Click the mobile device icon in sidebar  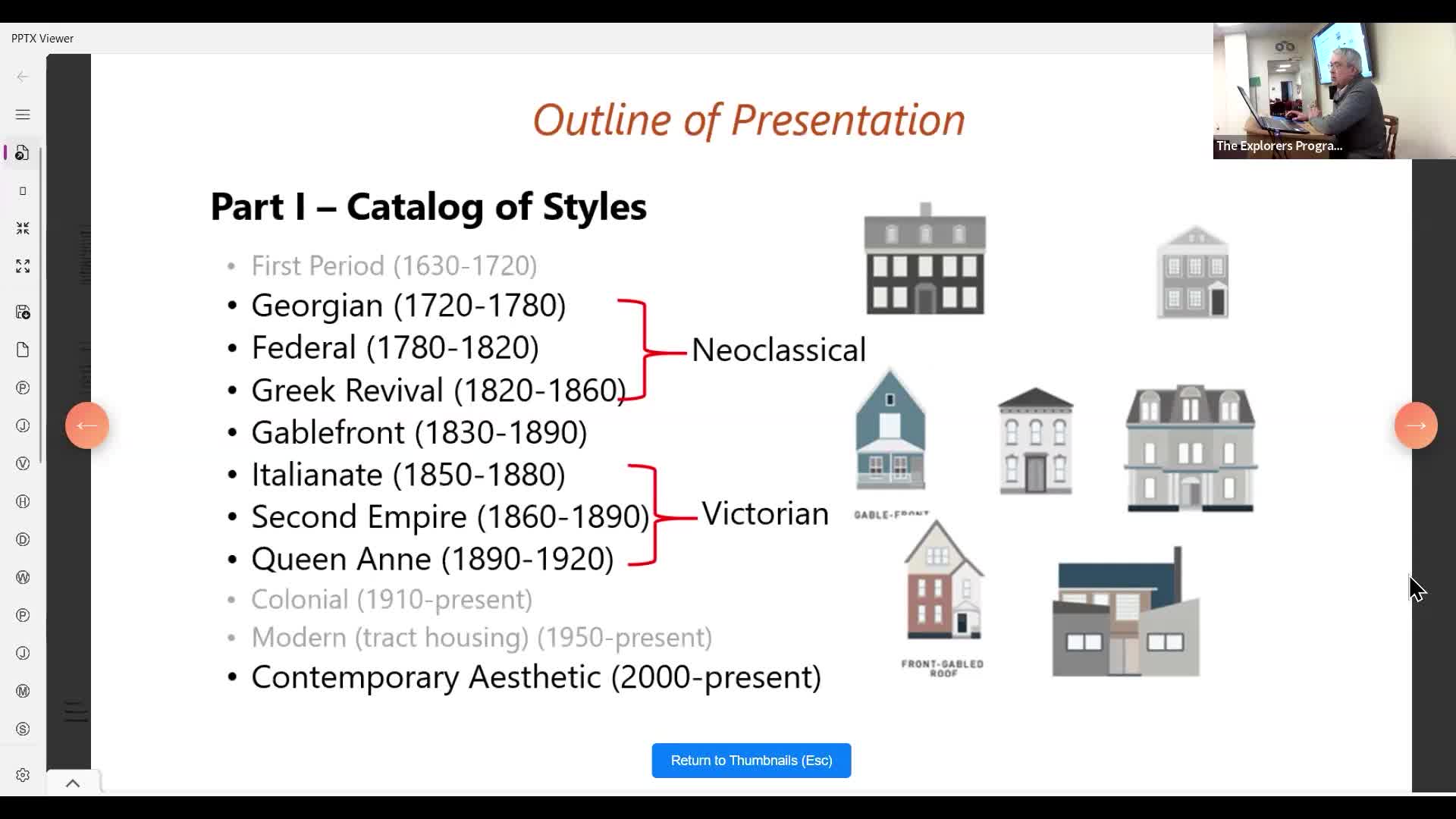23,191
